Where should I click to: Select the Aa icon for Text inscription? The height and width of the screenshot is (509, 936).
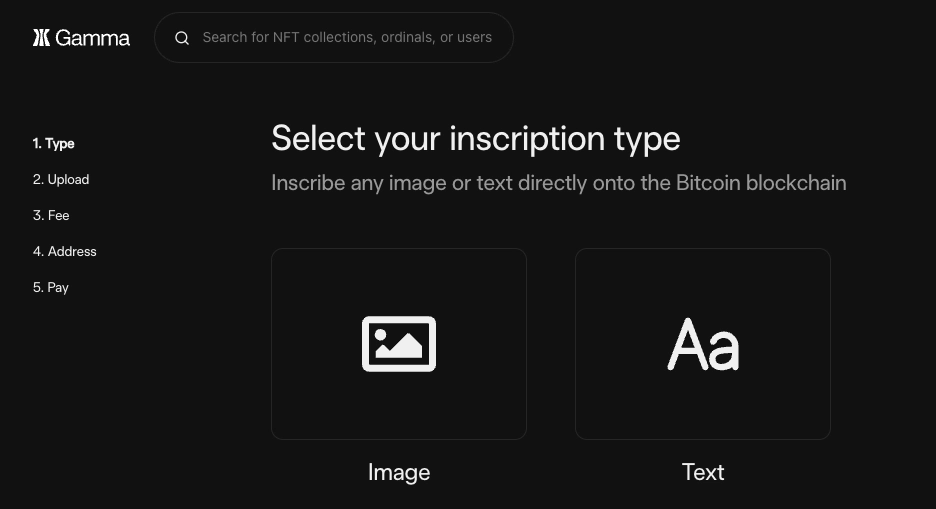[x=703, y=344]
